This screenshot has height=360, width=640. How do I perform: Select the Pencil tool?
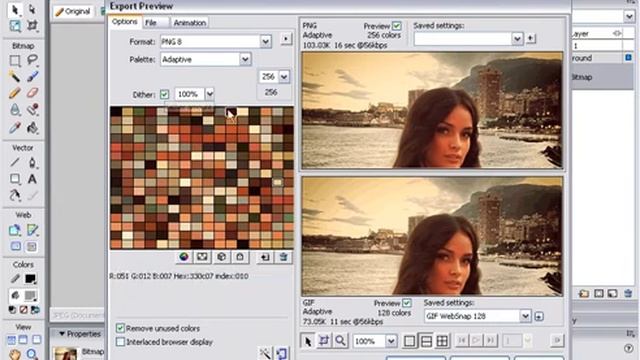(x=15, y=93)
